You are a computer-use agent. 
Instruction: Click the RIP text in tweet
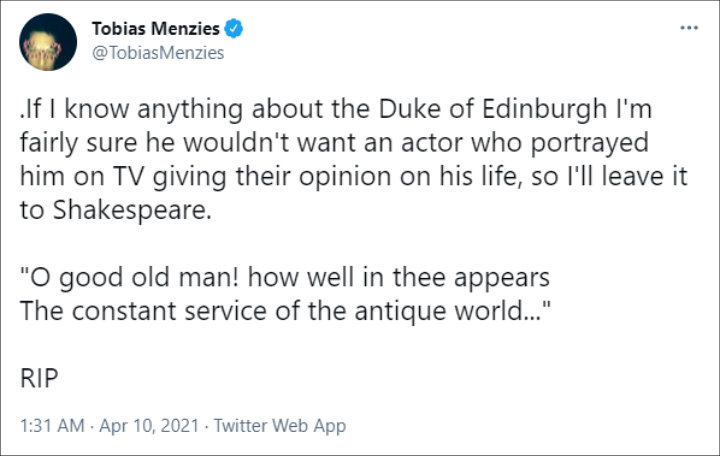[x=39, y=378]
